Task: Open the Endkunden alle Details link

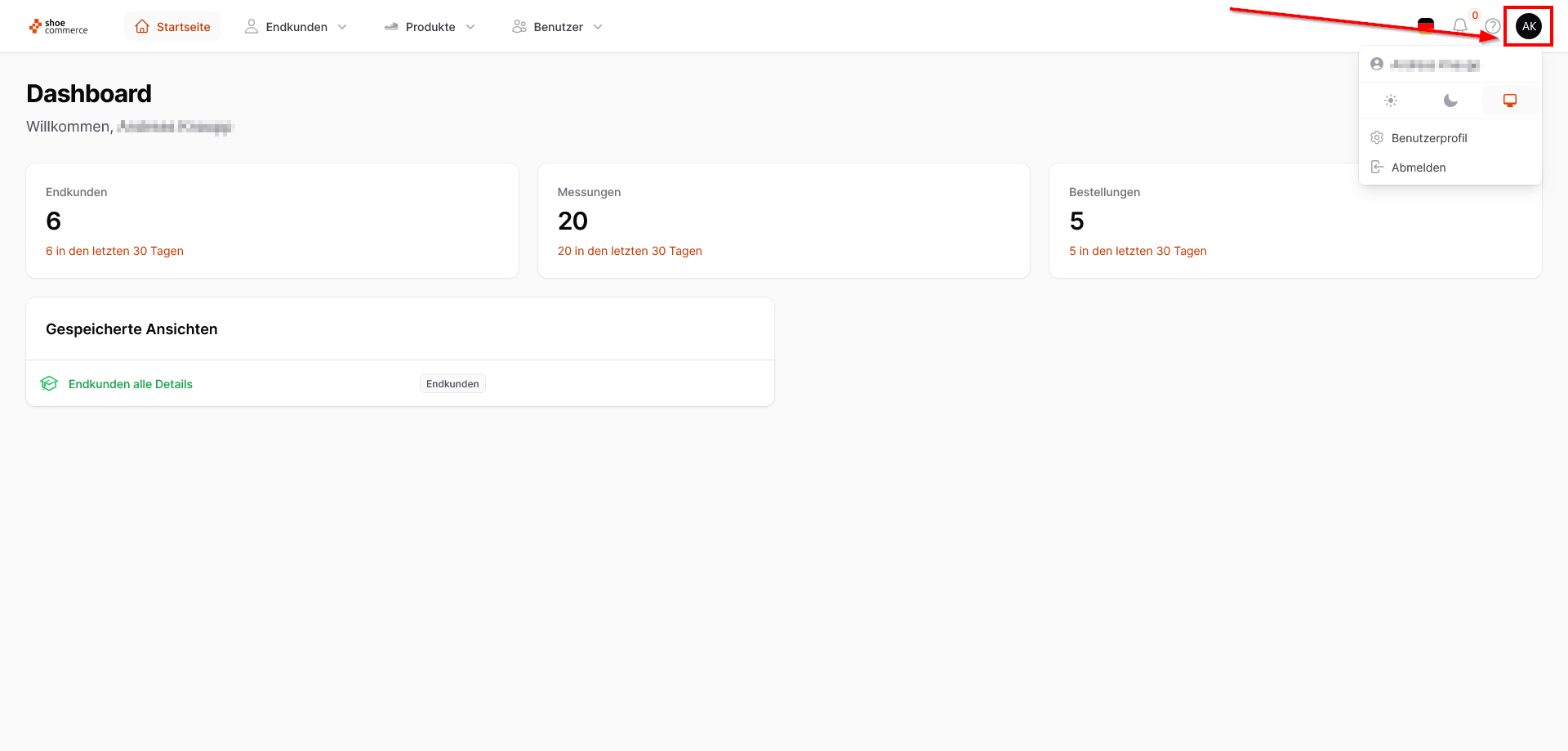Action: 131,384
